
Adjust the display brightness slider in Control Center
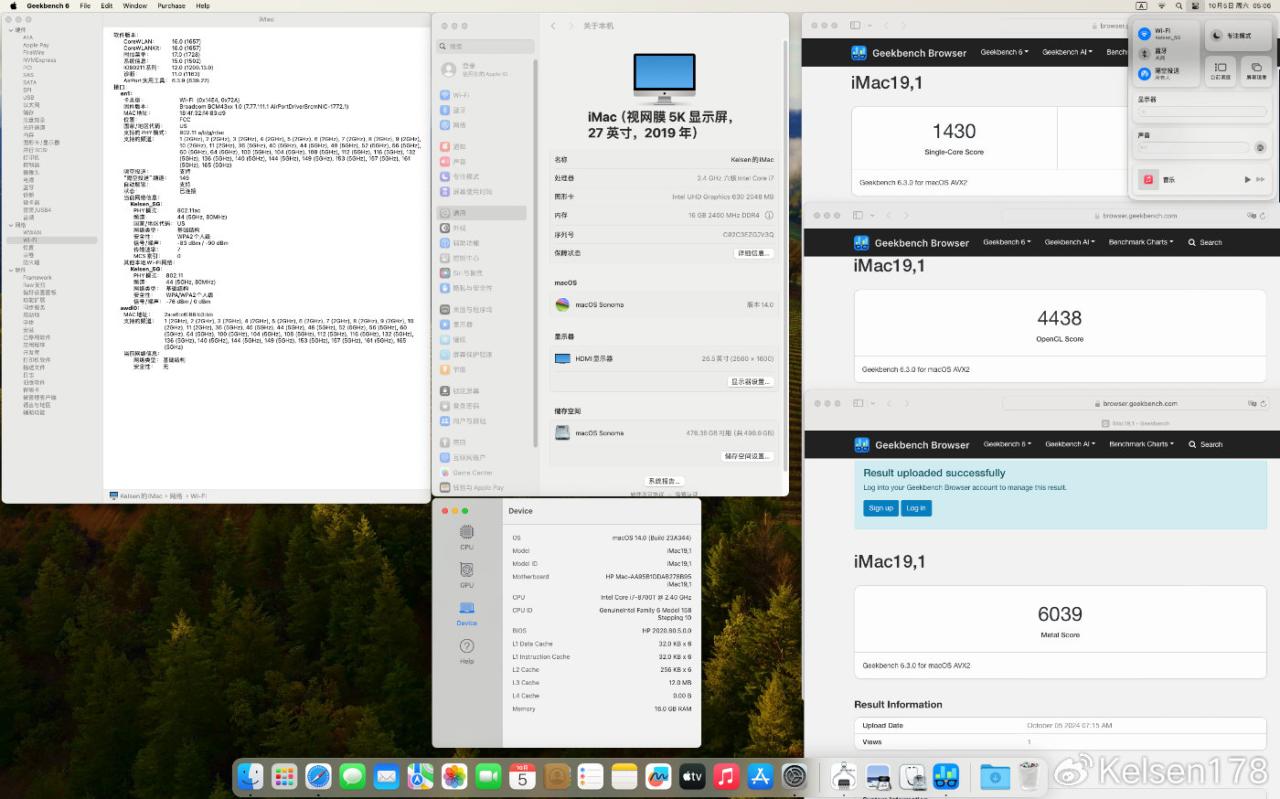pyautogui.click(x=1201, y=112)
